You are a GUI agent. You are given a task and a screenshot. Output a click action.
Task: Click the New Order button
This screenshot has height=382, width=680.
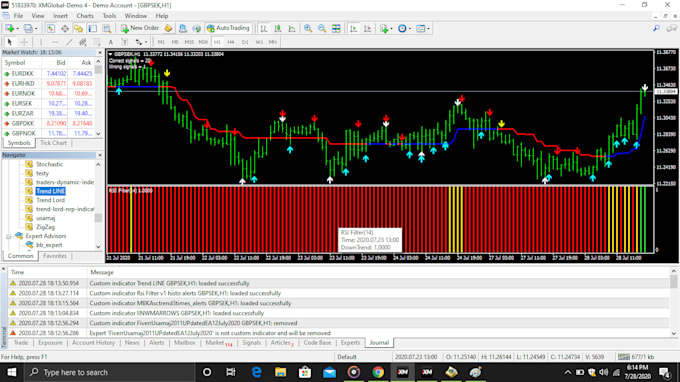coord(140,29)
